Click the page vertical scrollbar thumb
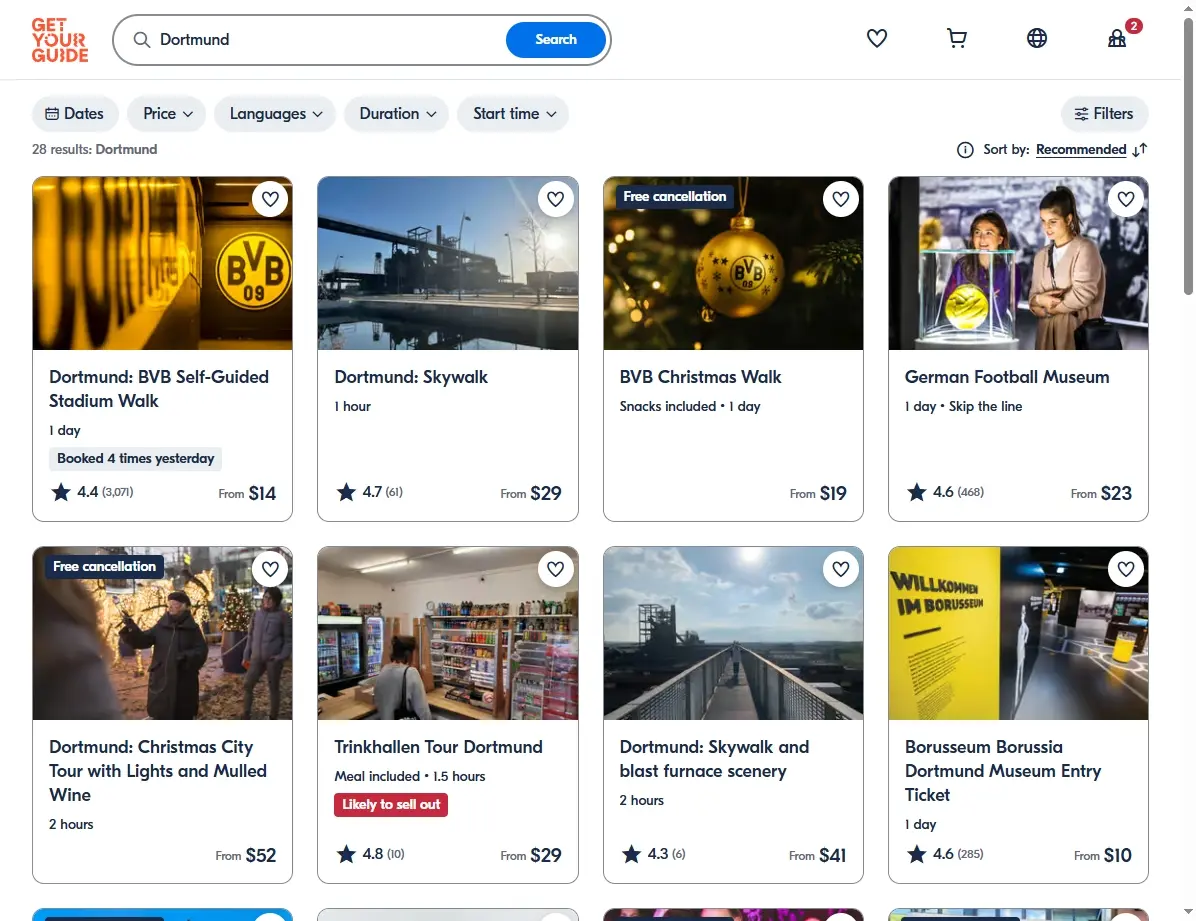 [1188, 156]
